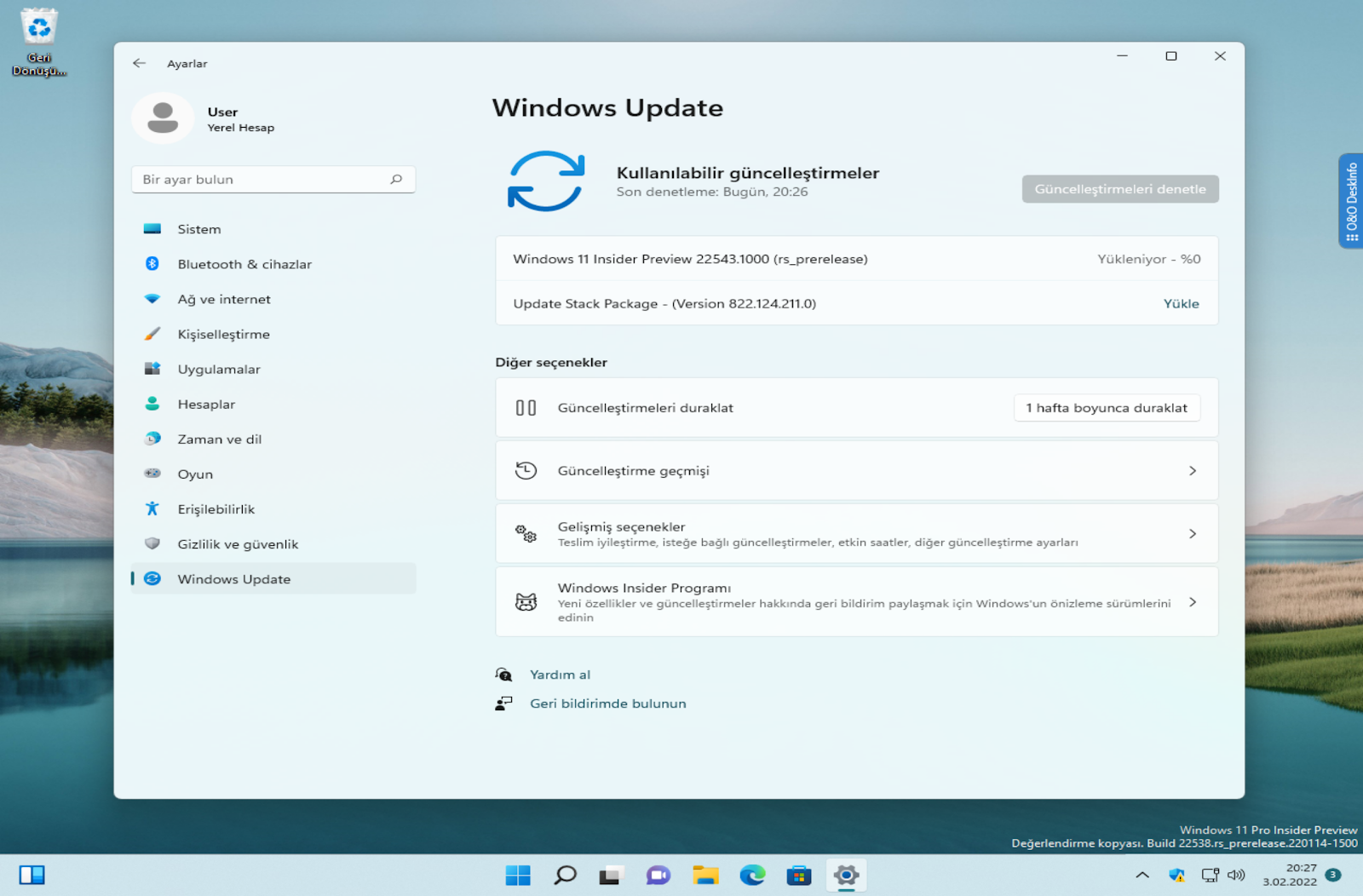Open File Explorer from taskbar
Screen dimensions: 1363x896
[x=705, y=875]
